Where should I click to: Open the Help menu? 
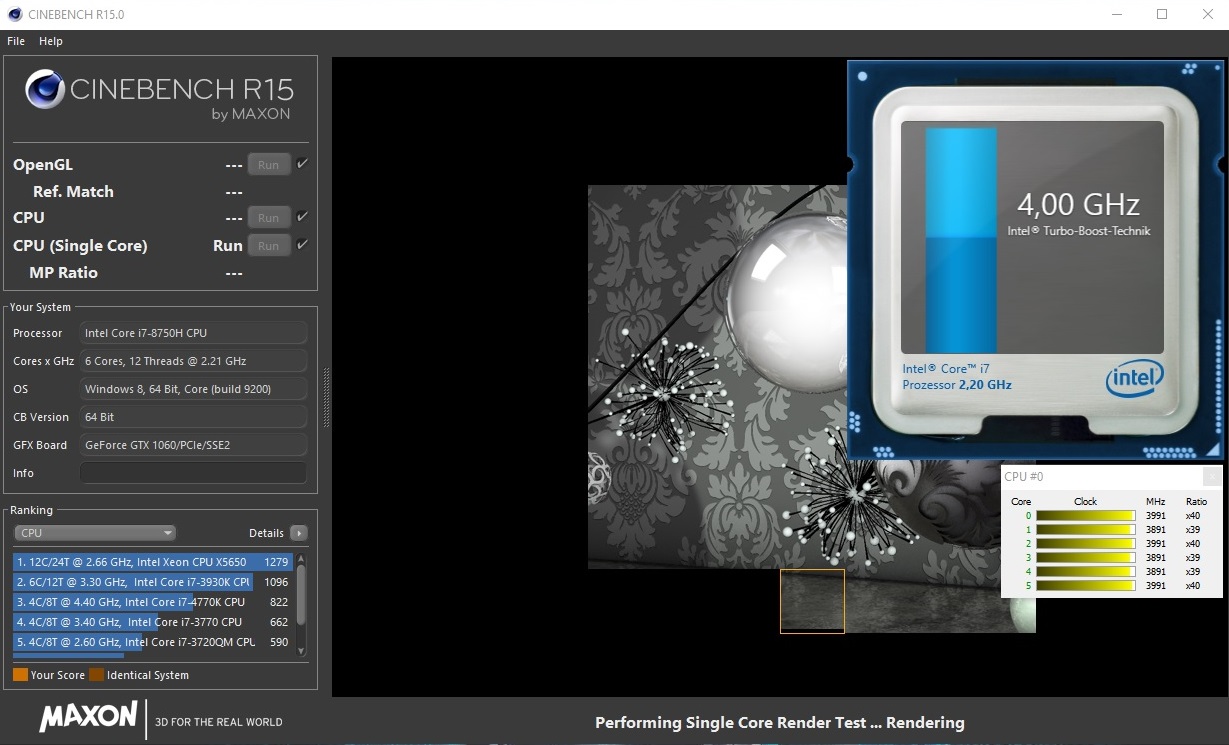[x=51, y=41]
